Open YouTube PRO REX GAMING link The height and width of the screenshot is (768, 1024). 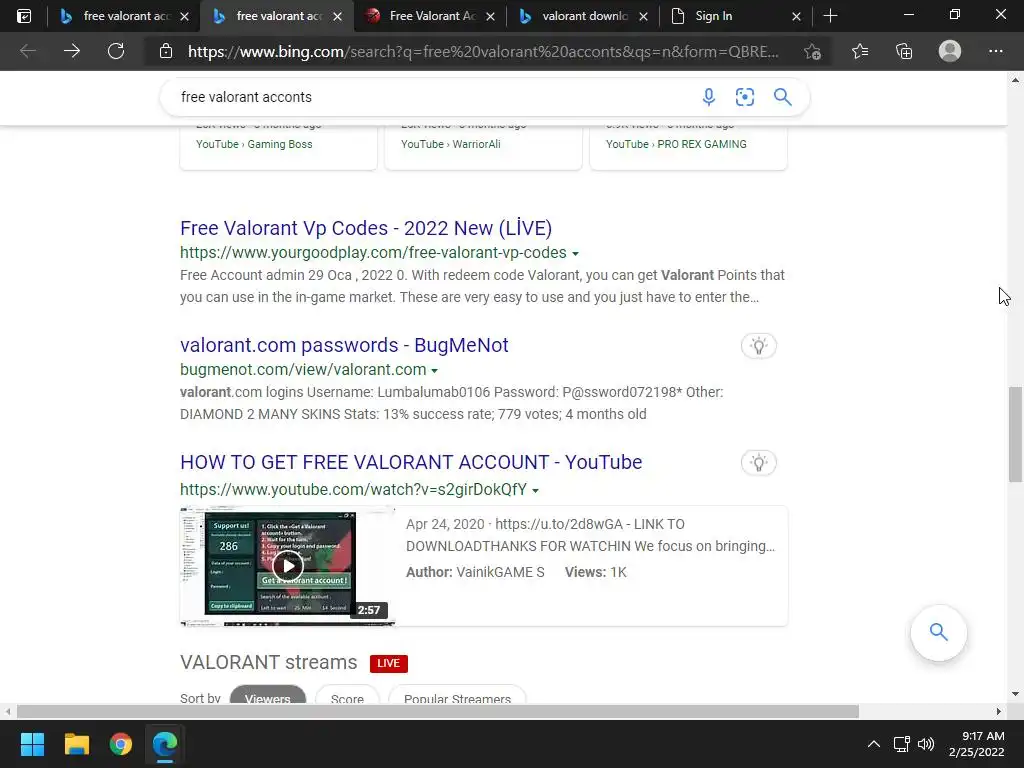(676, 144)
